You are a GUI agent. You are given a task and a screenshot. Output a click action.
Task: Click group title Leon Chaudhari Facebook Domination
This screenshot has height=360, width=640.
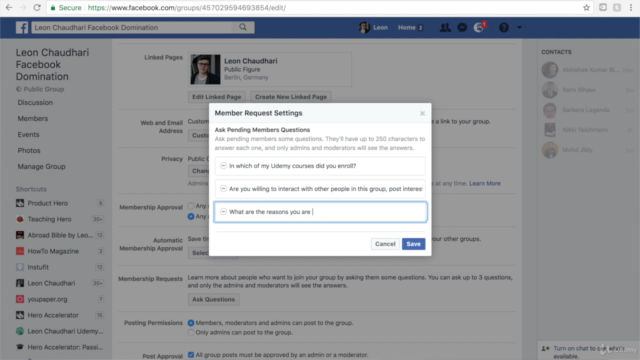tap(52, 64)
